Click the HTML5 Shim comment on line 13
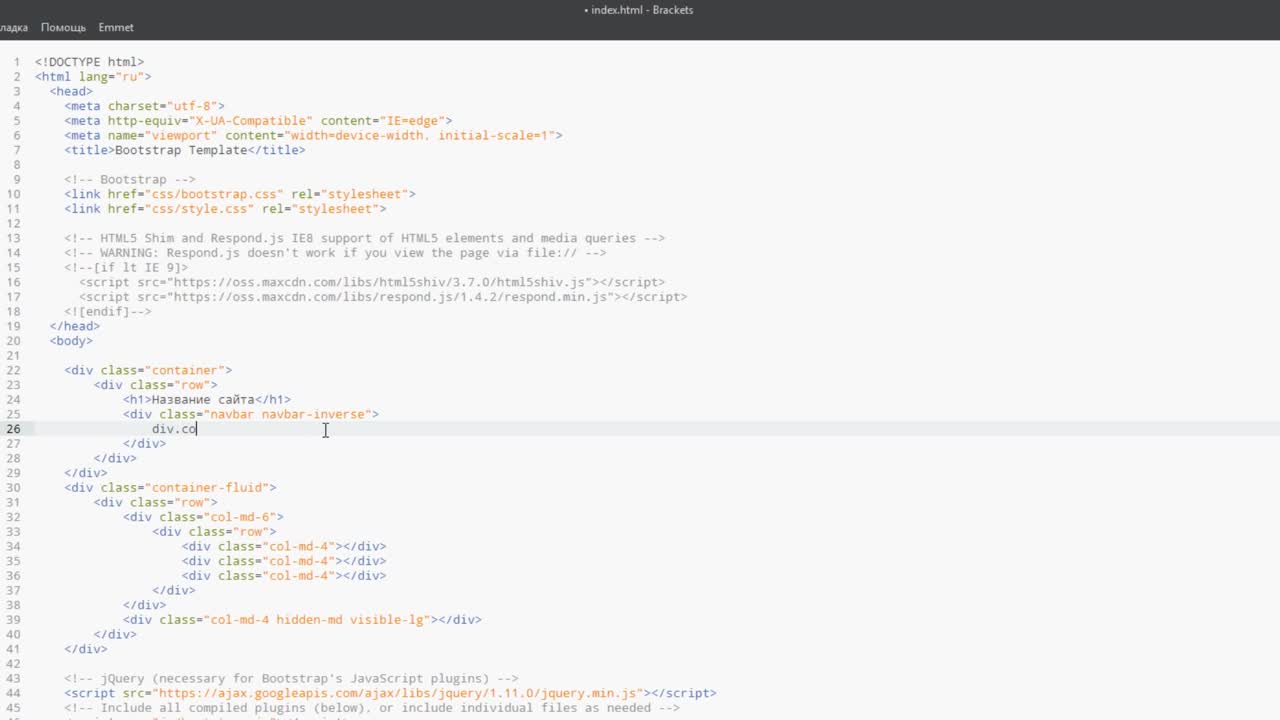This screenshot has width=1280, height=720. [x=364, y=238]
